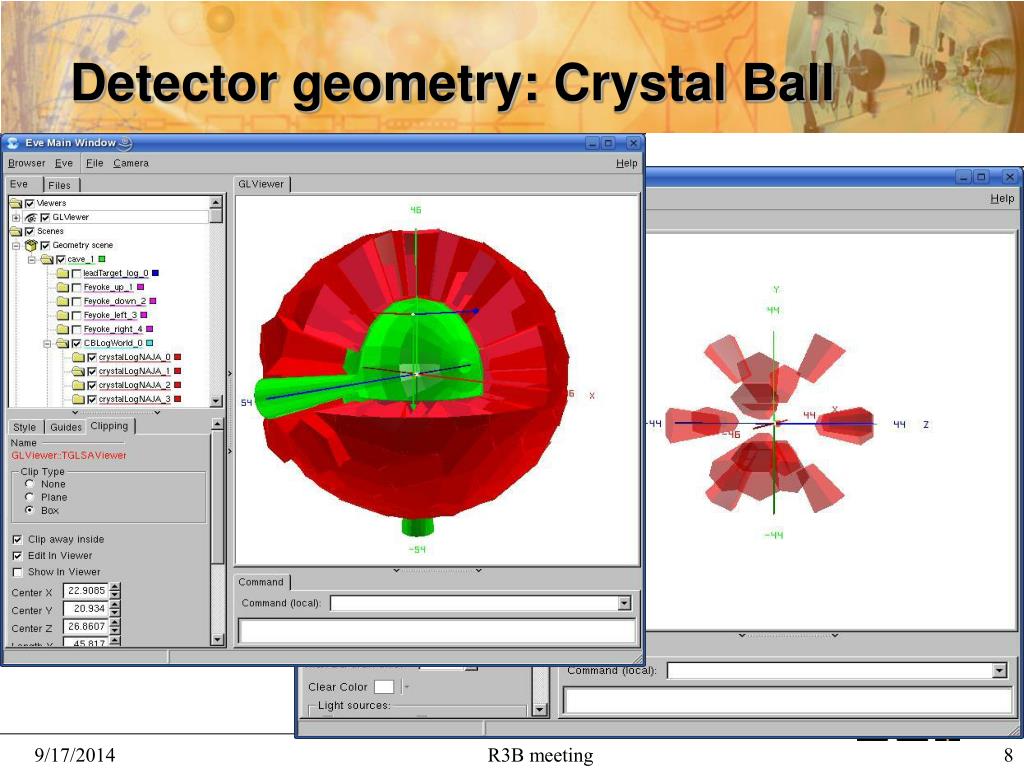Click the Eve Main Window title icon

point(13,143)
